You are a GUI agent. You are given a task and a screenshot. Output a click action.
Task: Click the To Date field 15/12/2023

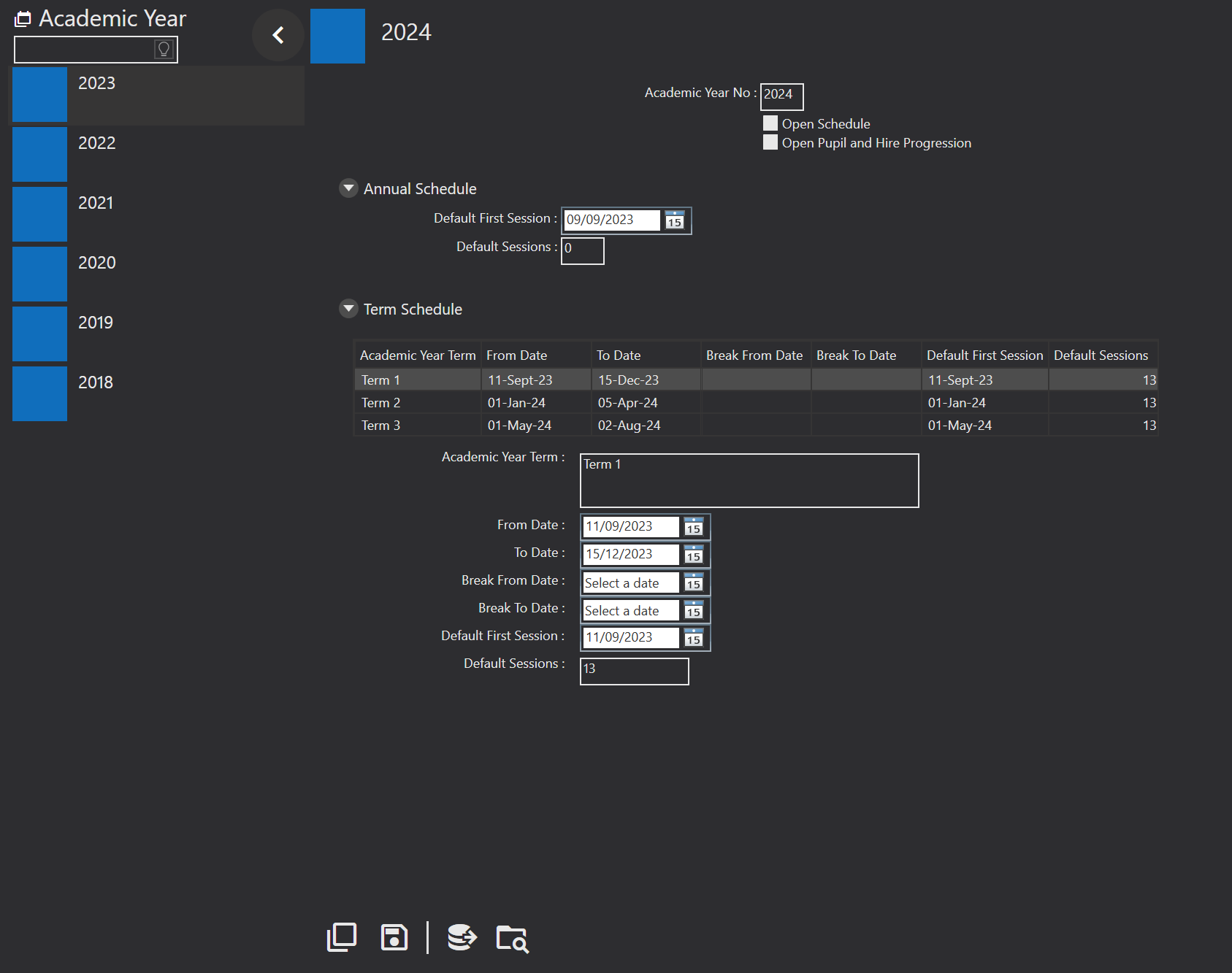(631, 555)
